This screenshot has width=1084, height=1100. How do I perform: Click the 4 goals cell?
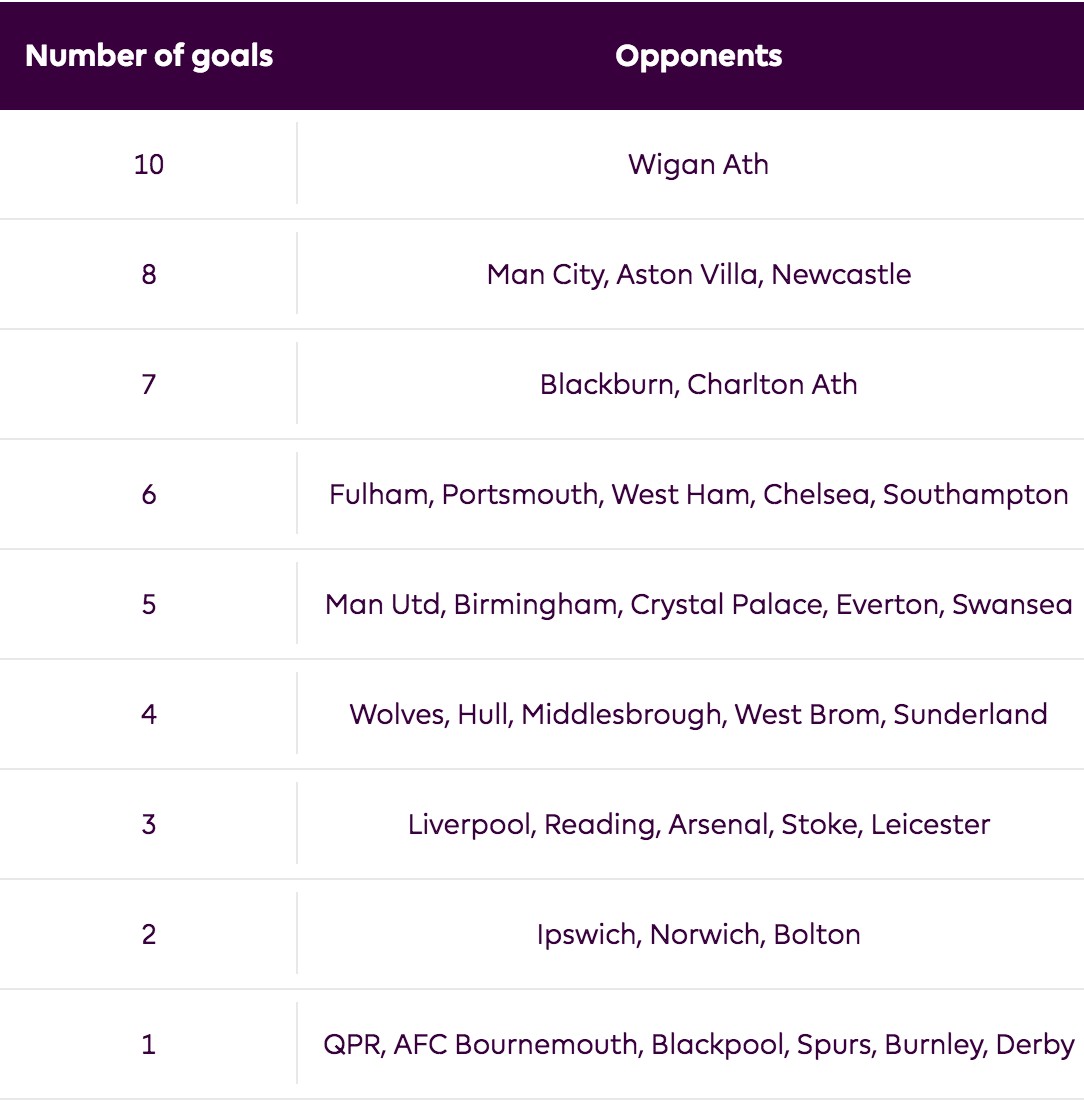pos(149,714)
